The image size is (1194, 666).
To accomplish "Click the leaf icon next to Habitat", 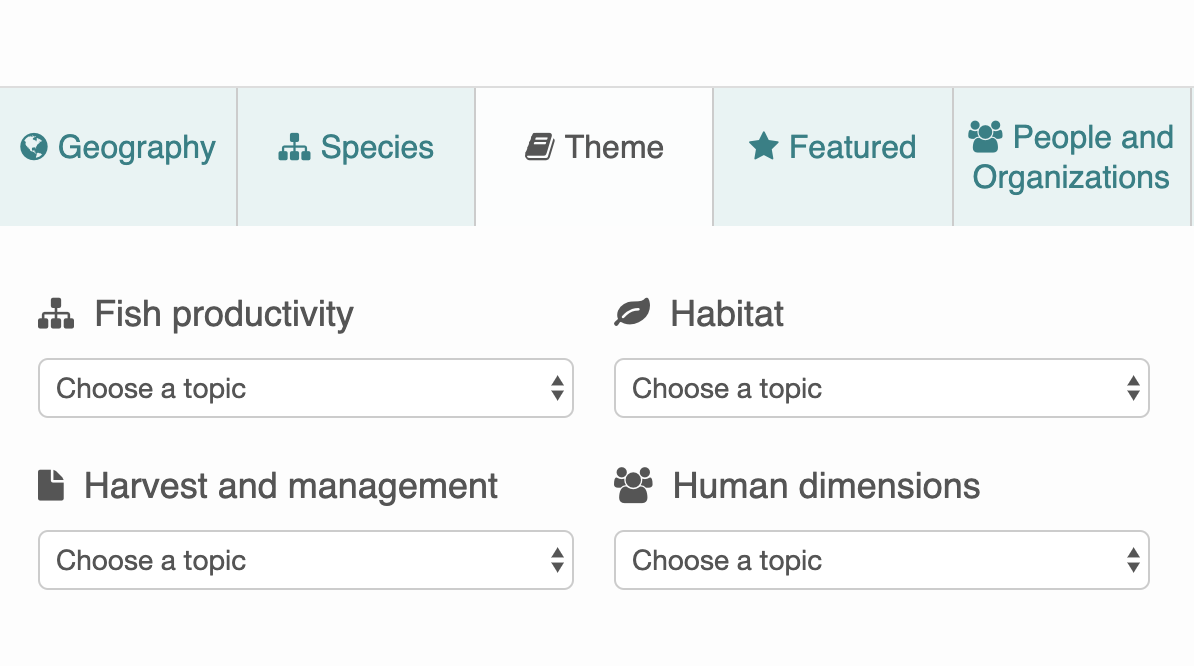I will tap(632, 313).
